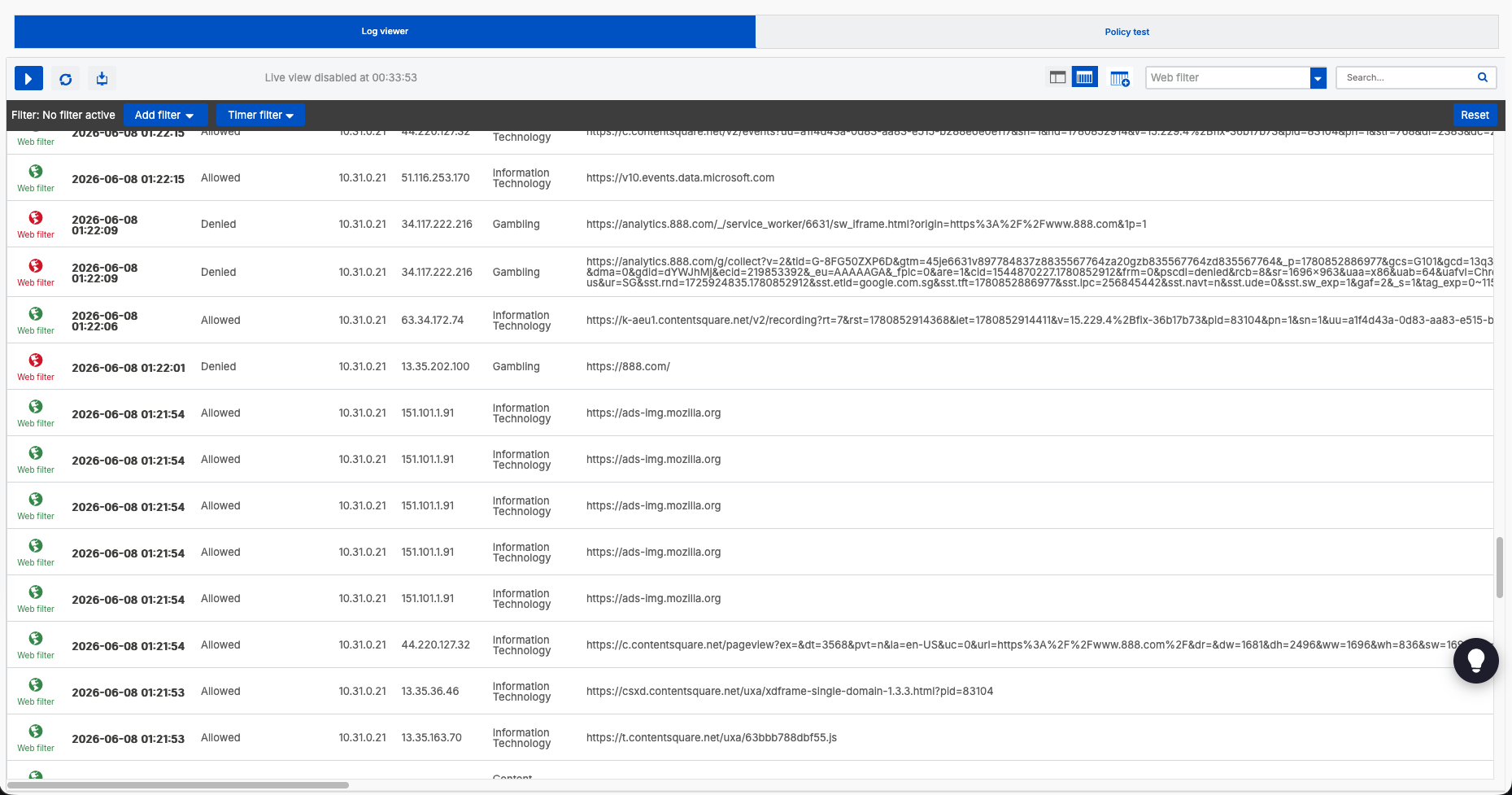This screenshot has height=795, width=1512.
Task: Click the search magnifier icon
Action: (1482, 77)
